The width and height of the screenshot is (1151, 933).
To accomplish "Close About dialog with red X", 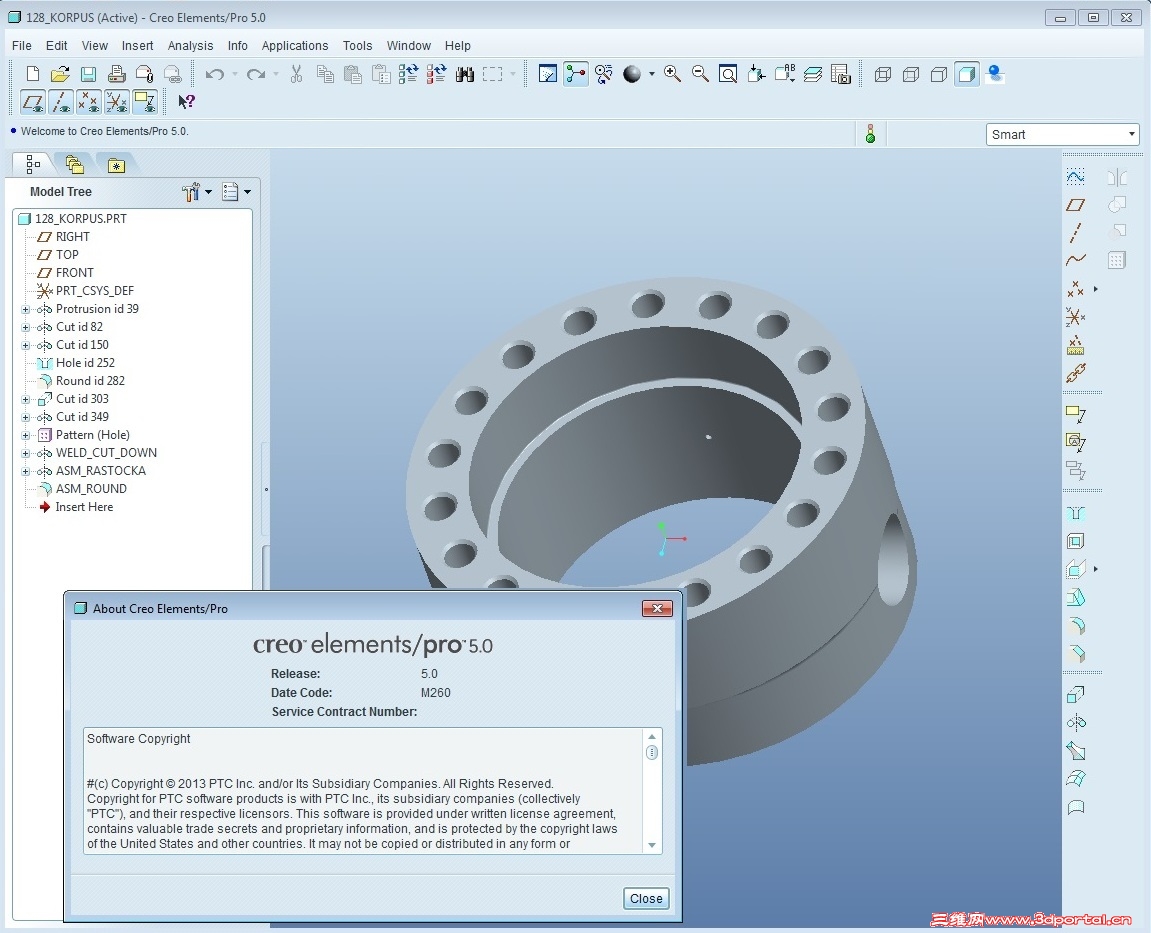I will [x=657, y=609].
